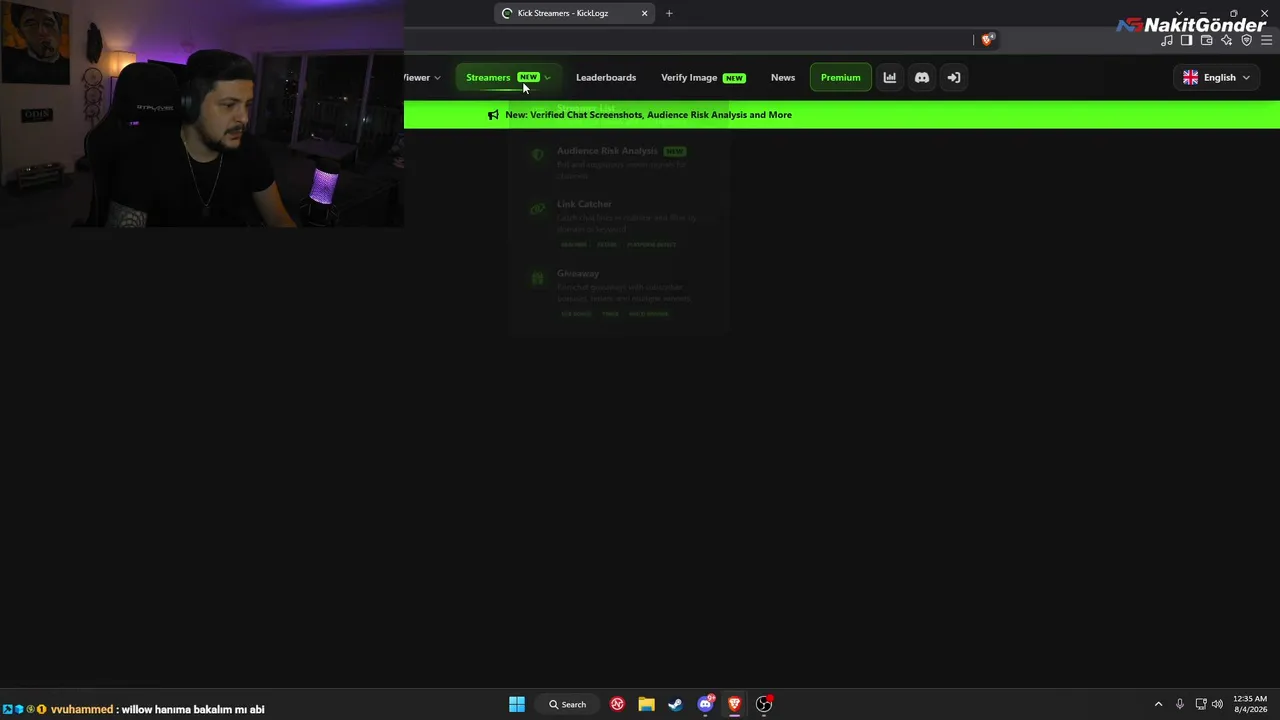Open the Brave Leo AI sparkle icon
The width and height of the screenshot is (1280, 720).
[1227, 40]
